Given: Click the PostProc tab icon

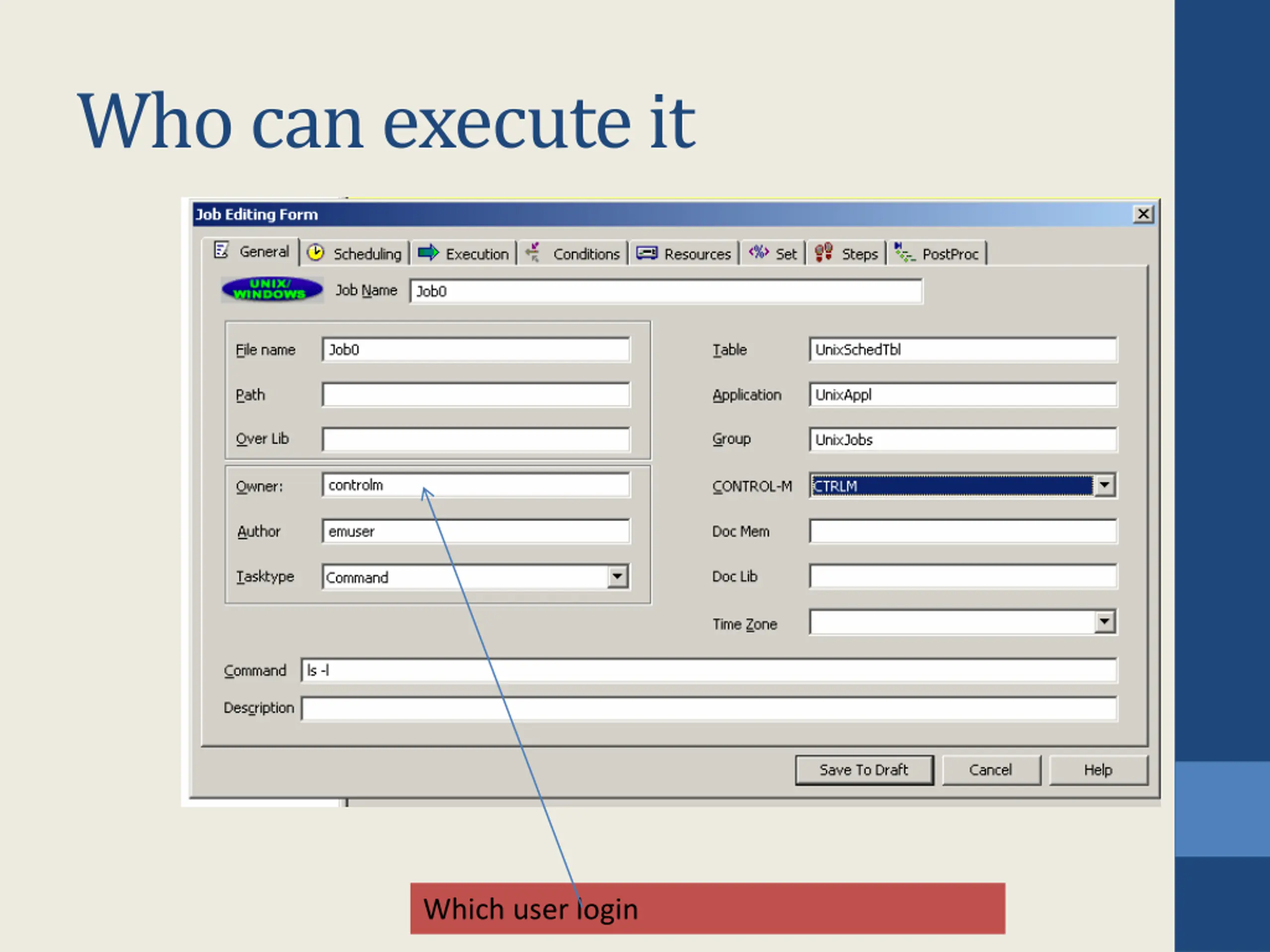Looking at the screenshot, I should pos(904,252).
